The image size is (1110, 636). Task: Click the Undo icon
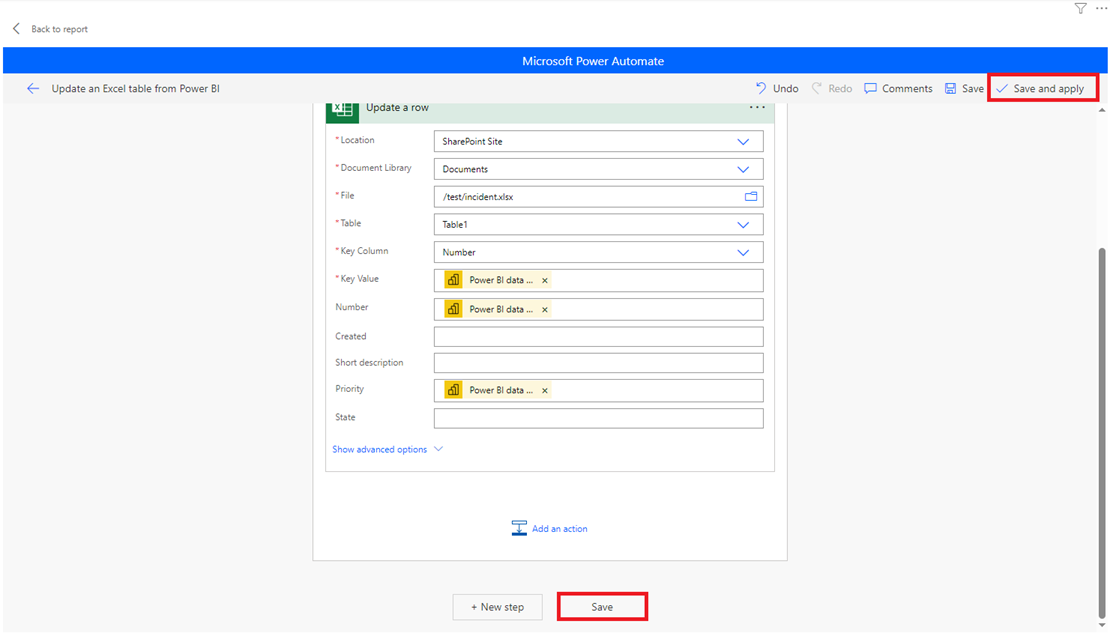761,89
